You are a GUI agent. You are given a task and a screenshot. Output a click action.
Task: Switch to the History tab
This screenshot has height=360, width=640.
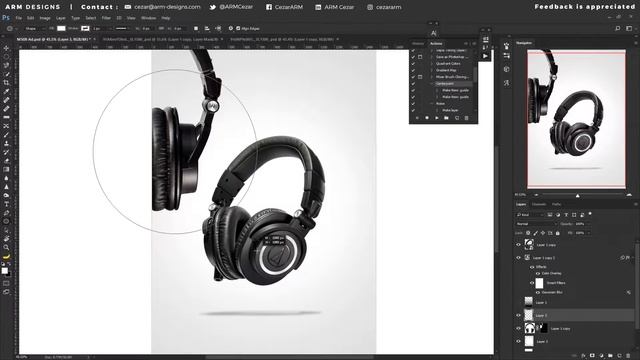(x=418, y=44)
